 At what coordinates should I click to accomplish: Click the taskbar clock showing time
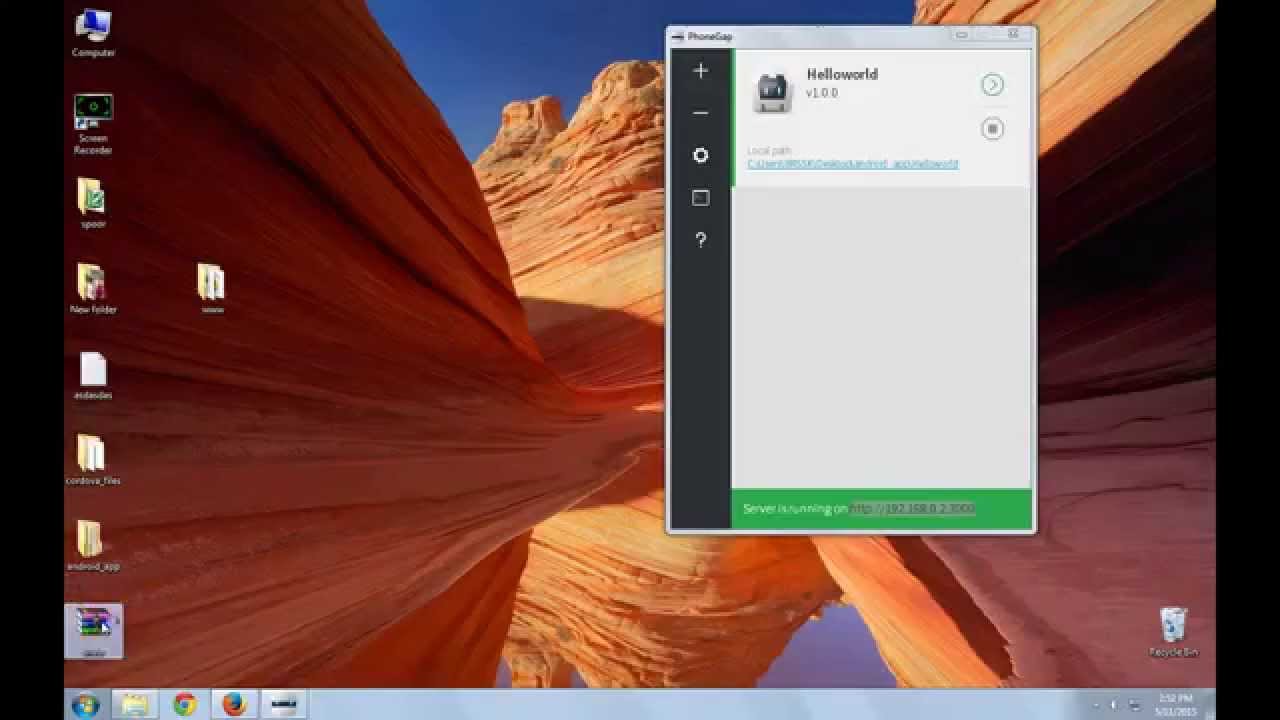tap(1174, 704)
